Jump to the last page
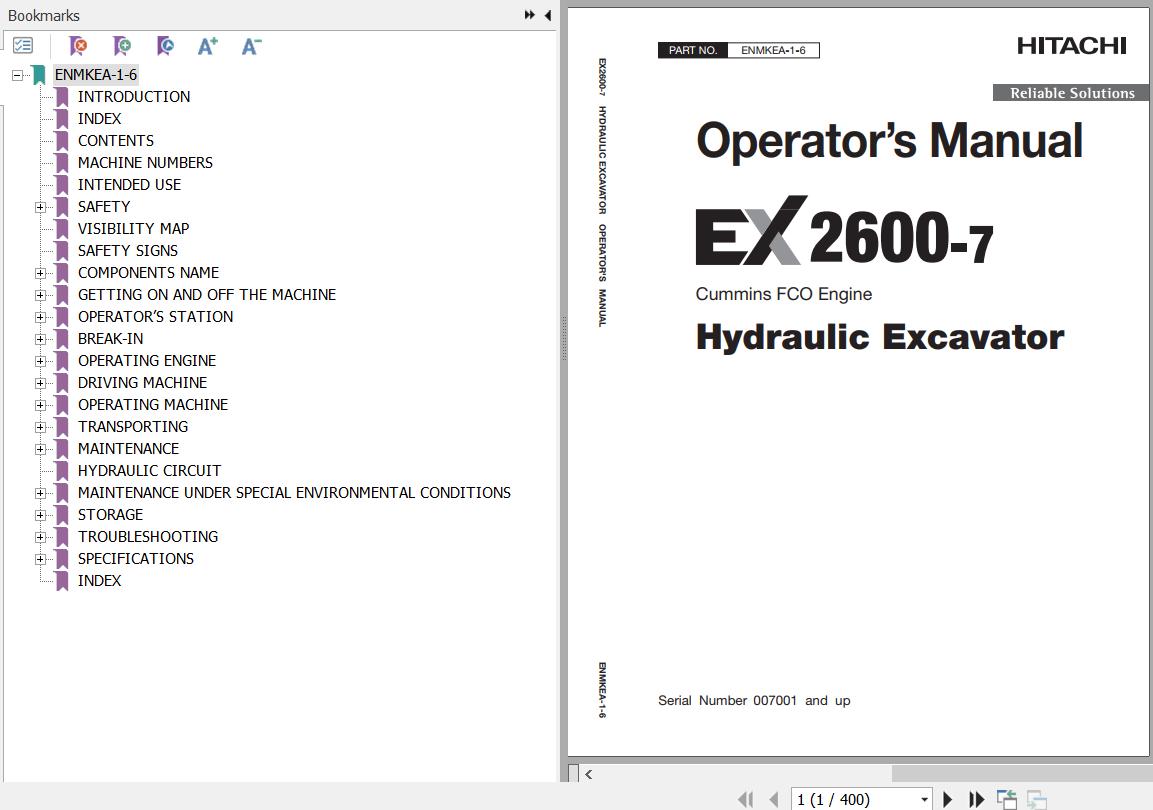This screenshot has width=1153, height=810. click(x=977, y=799)
